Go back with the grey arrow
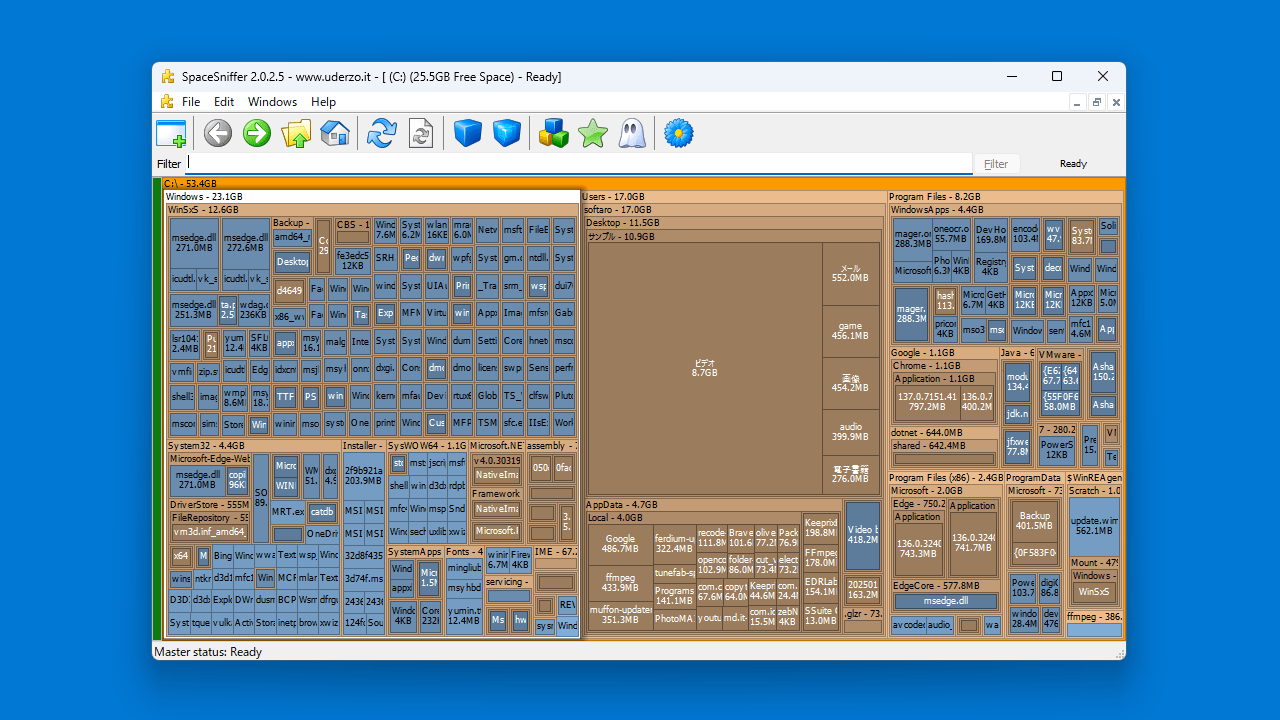The height and width of the screenshot is (720, 1280). point(218,133)
